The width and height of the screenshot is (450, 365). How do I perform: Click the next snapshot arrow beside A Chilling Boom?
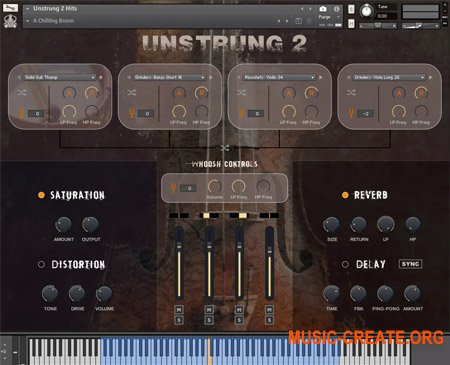pyautogui.click(x=287, y=21)
